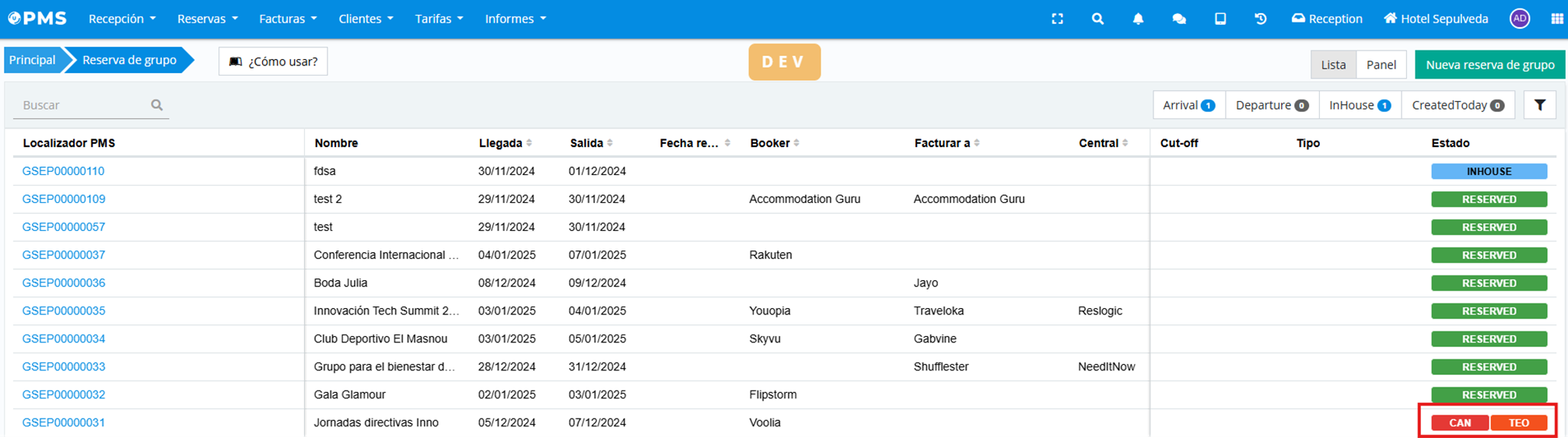Expand the Informes dropdown menu
1568x438 pixels.
515,19
